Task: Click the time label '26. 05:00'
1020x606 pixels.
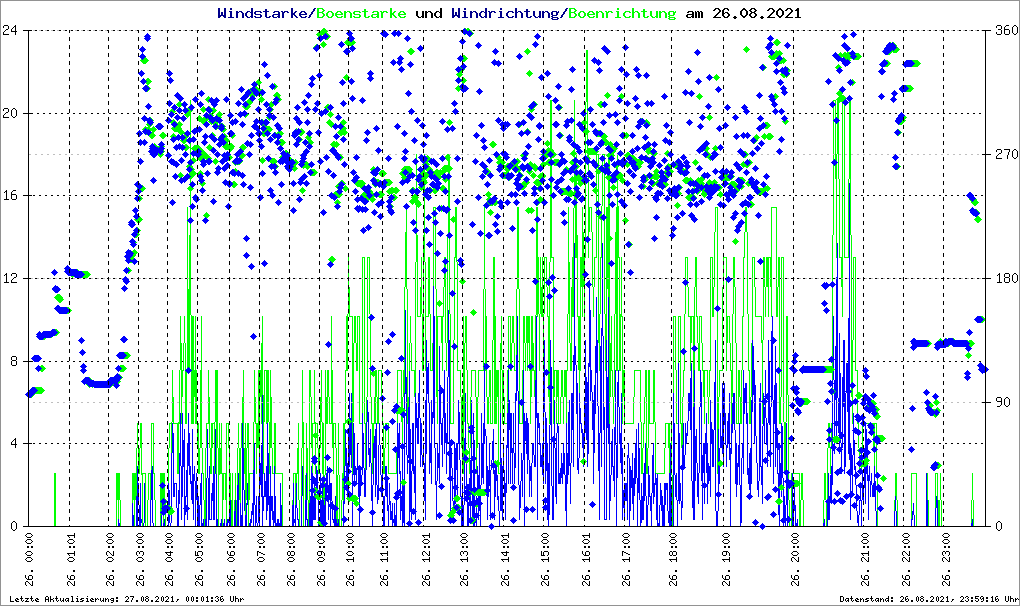Action: pos(198,560)
